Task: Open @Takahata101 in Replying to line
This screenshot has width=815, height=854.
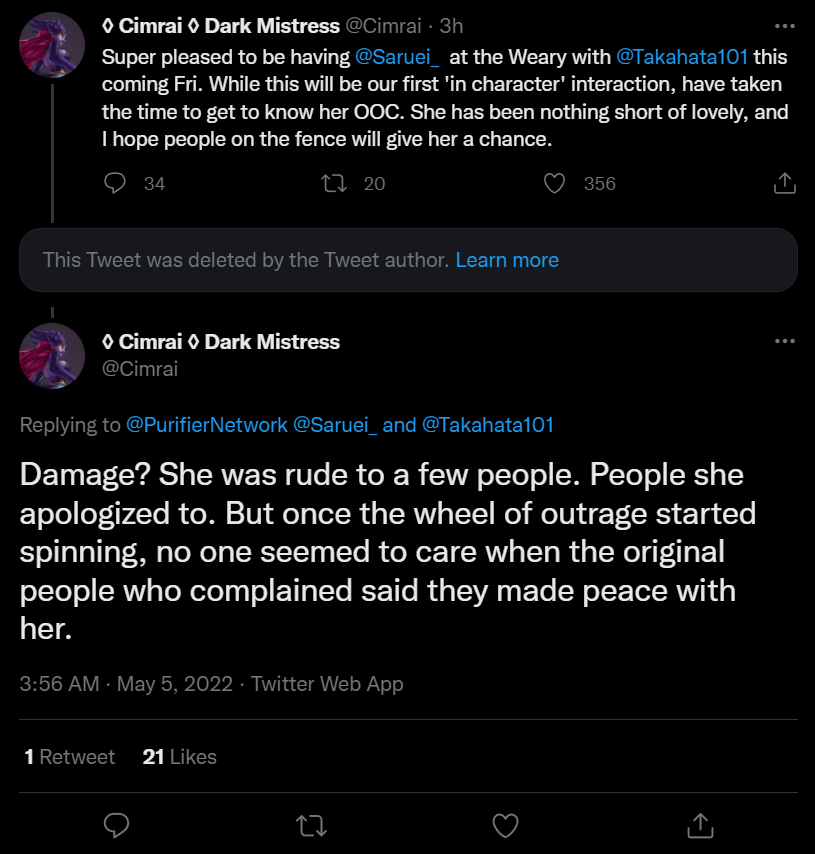Action: [x=488, y=425]
